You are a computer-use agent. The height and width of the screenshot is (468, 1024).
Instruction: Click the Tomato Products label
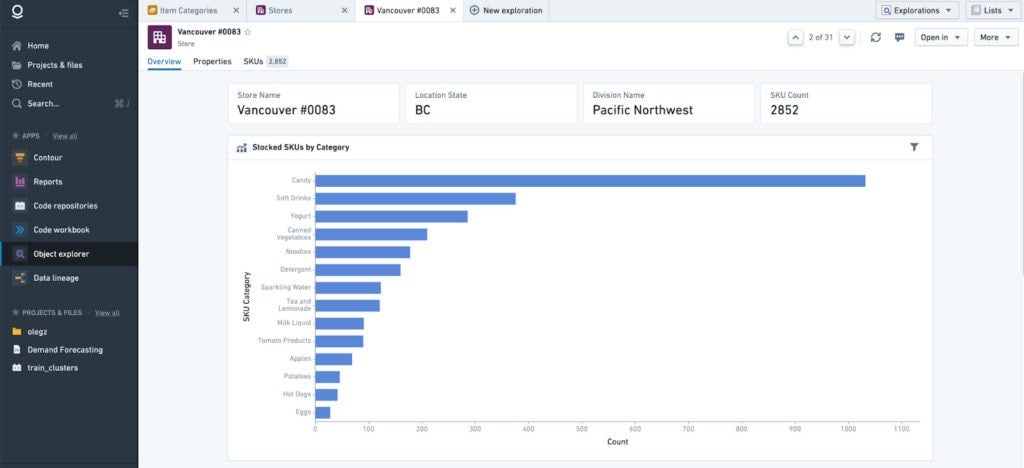(x=284, y=341)
